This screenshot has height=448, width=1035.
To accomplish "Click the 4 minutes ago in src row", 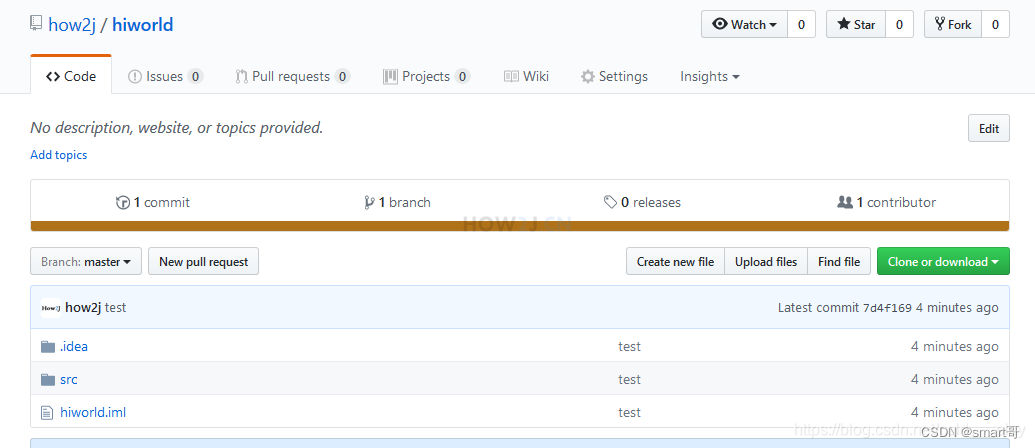I will point(954,379).
